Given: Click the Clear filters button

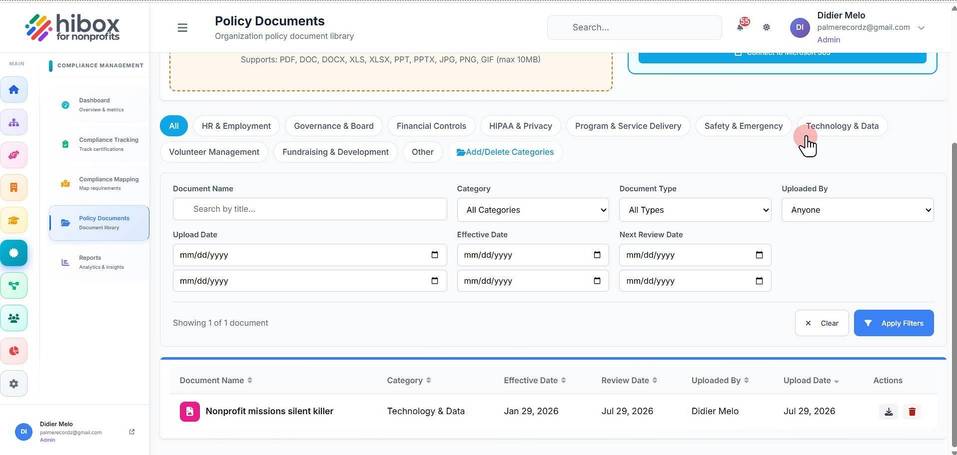Looking at the screenshot, I should (x=822, y=323).
